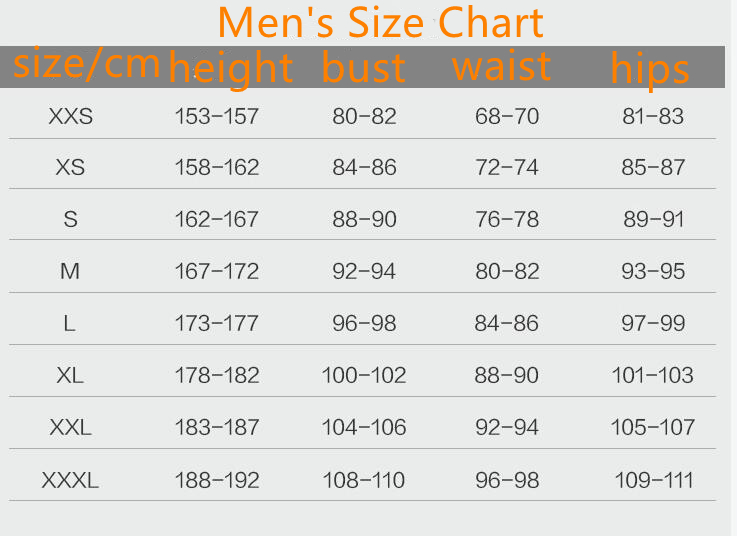This screenshot has width=737, height=536.
Task: Select the XXS size row label
Action: (70, 116)
